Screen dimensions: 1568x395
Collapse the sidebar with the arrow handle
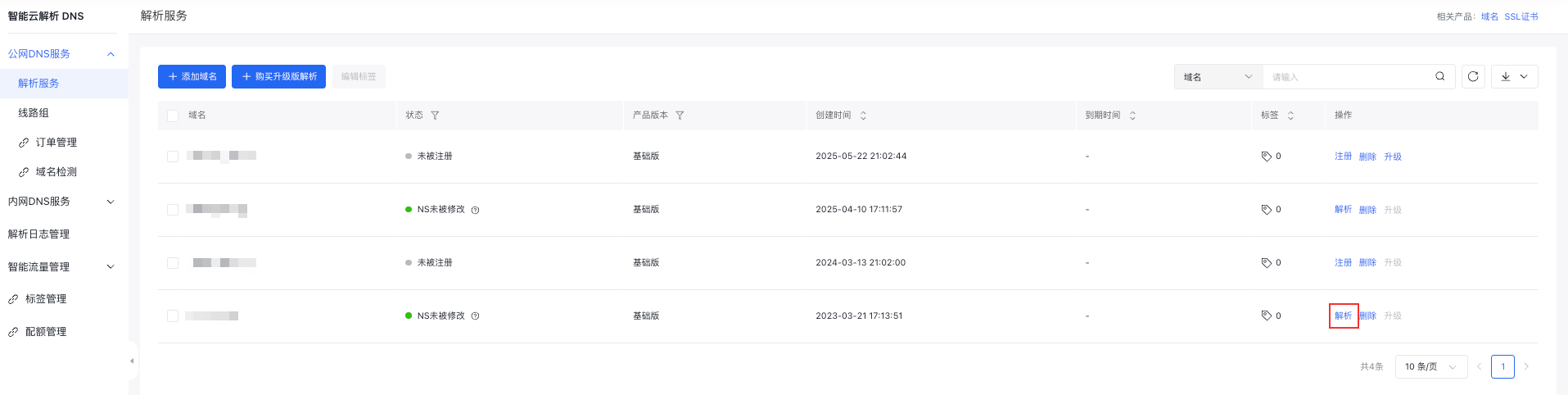click(x=132, y=361)
